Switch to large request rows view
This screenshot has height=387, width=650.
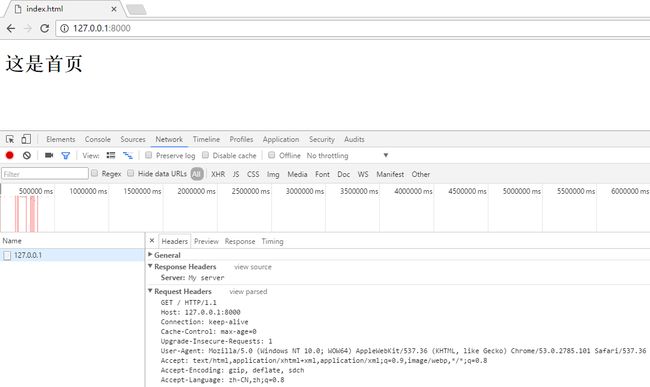point(111,155)
